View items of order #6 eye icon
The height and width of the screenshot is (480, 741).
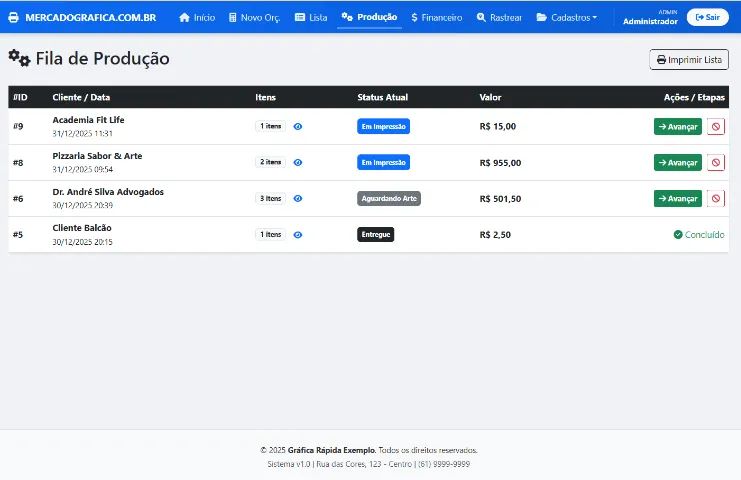298,198
